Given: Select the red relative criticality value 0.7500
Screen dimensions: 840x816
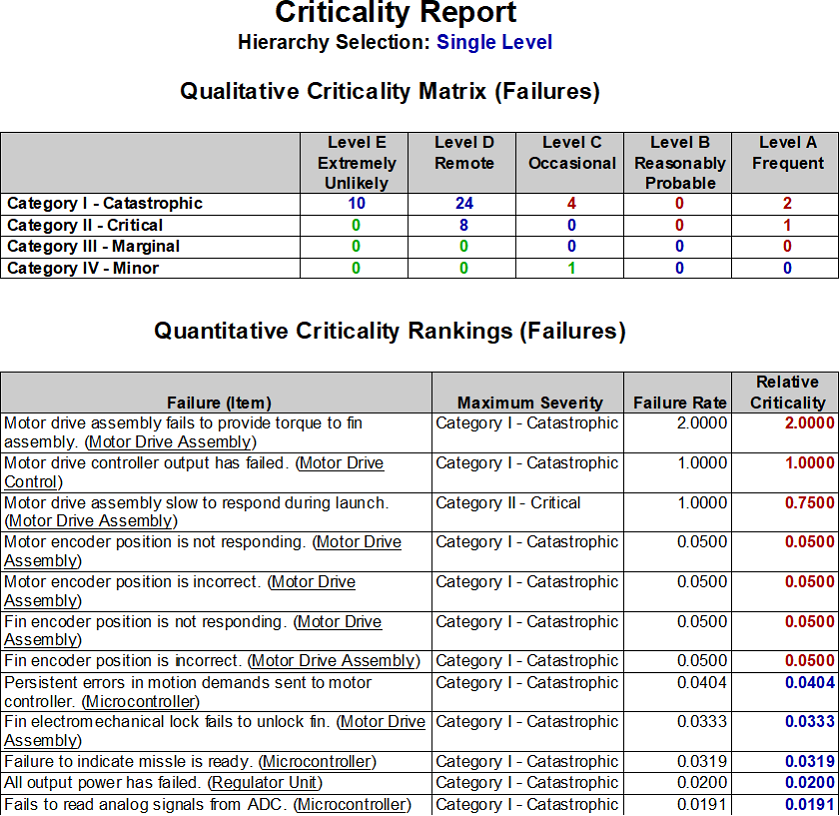Looking at the screenshot, I should tap(809, 503).
